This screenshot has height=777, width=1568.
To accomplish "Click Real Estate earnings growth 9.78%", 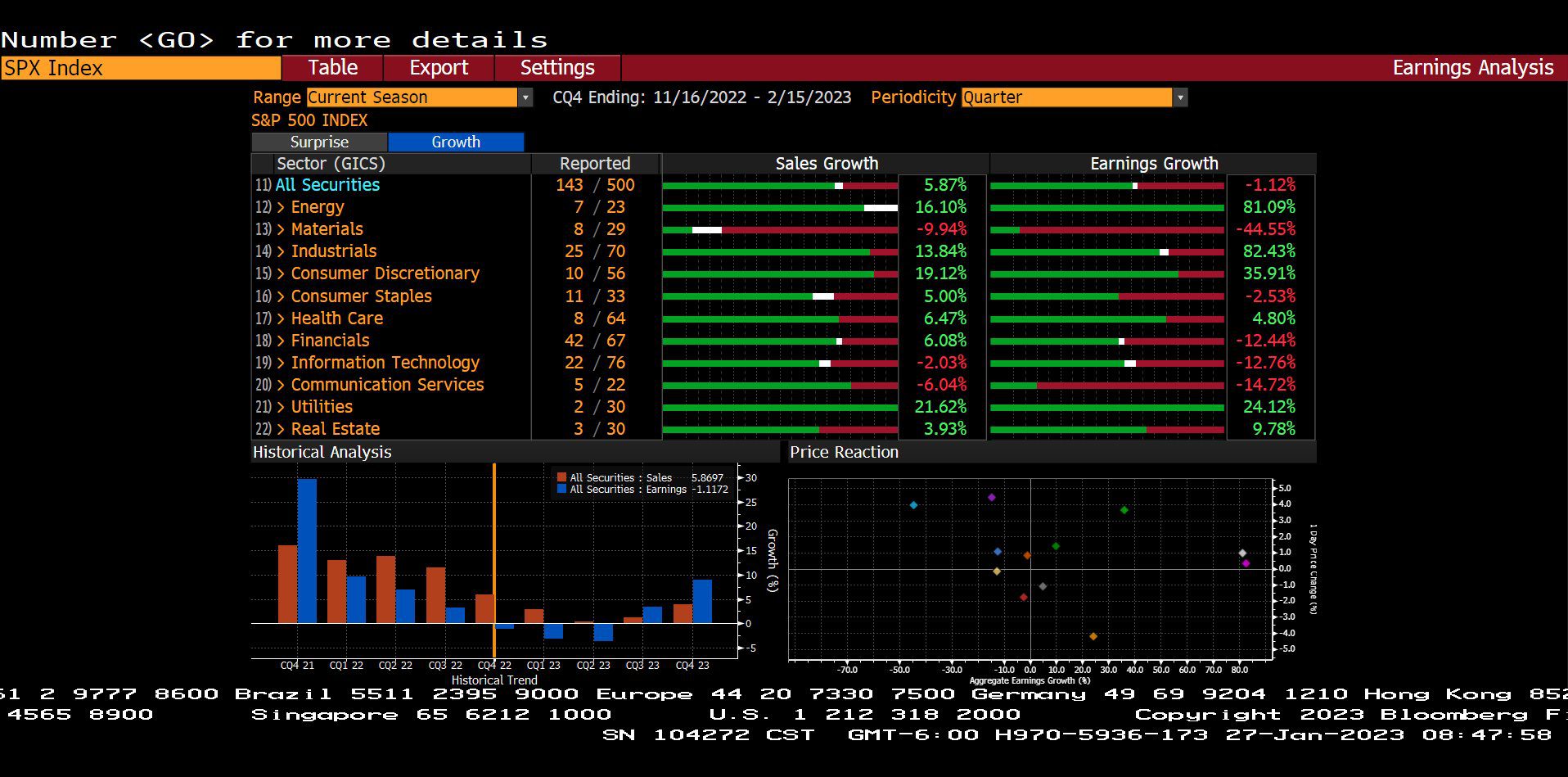I will point(1273,429).
